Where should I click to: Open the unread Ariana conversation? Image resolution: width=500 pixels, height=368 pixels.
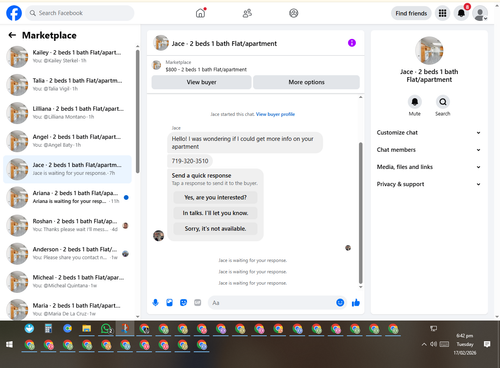pyautogui.click(x=67, y=197)
